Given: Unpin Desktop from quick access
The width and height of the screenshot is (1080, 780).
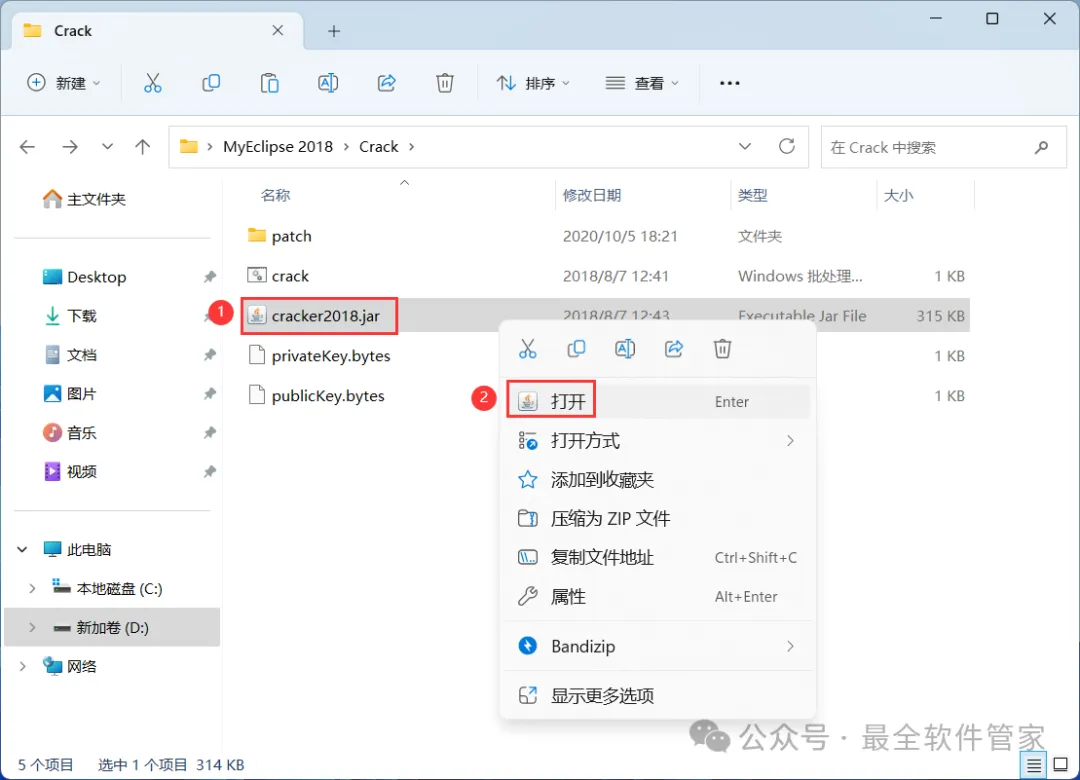Looking at the screenshot, I should 209,277.
